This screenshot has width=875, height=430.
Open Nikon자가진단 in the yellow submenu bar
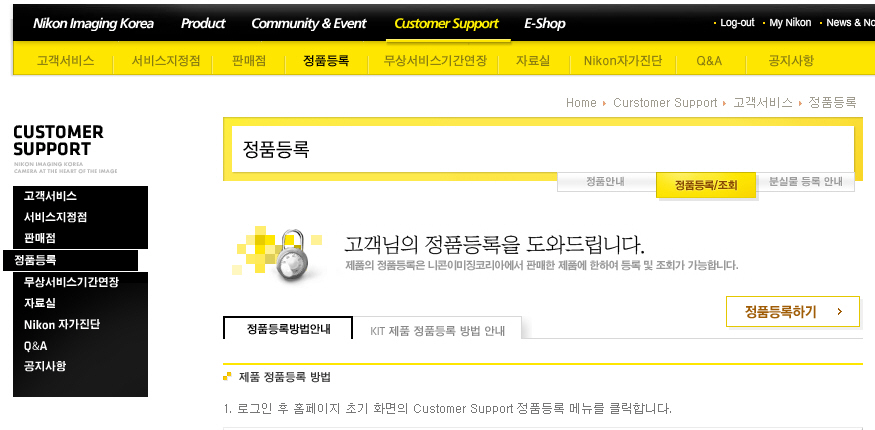coord(623,60)
